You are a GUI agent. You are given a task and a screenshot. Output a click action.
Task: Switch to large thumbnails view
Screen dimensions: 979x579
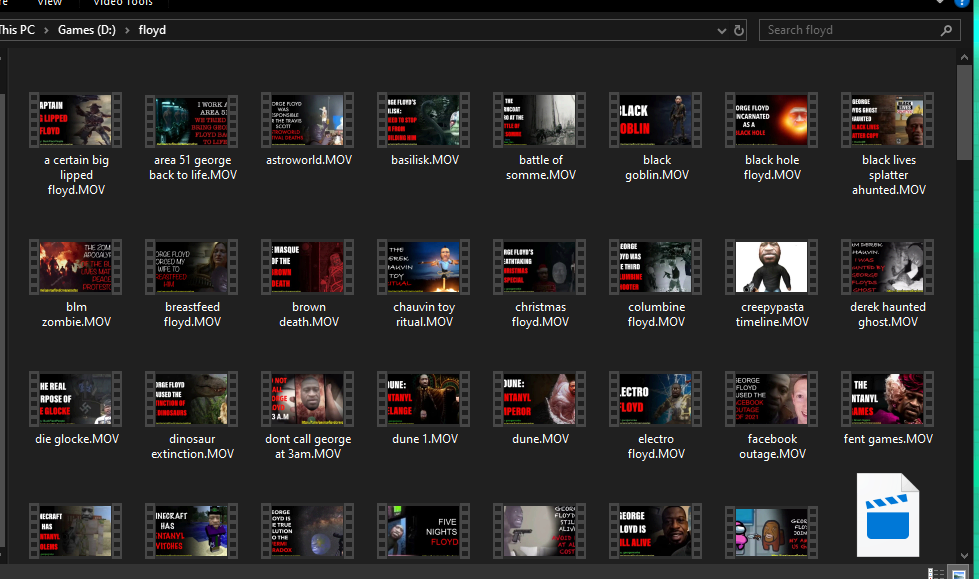(957, 573)
